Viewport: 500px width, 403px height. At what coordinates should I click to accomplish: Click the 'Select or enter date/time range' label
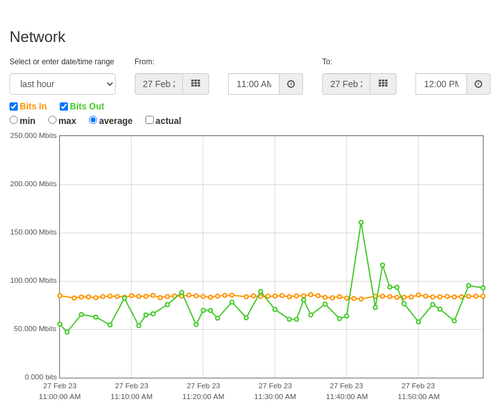pyautogui.click(x=62, y=62)
